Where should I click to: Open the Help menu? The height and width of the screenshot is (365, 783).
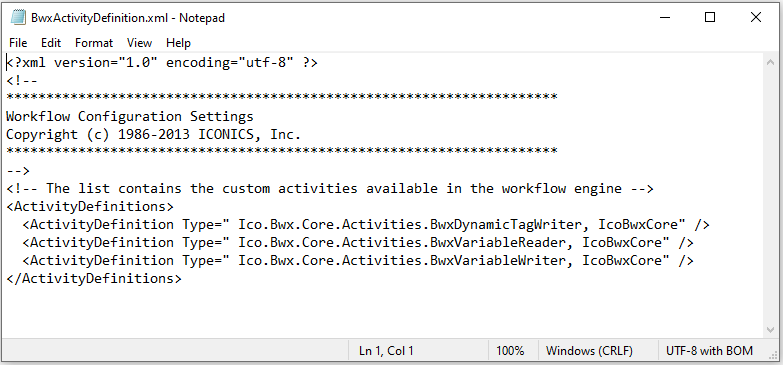pos(178,43)
